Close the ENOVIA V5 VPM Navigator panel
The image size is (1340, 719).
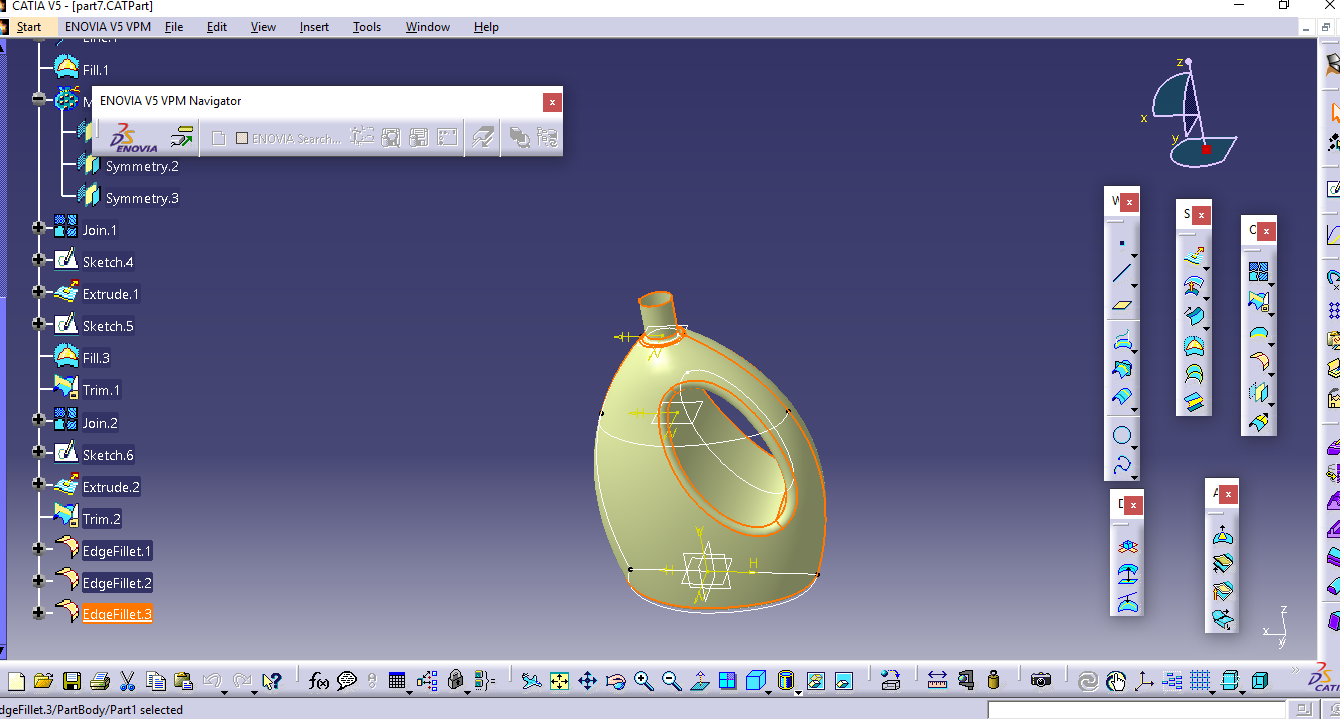pyautogui.click(x=552, y=102)
